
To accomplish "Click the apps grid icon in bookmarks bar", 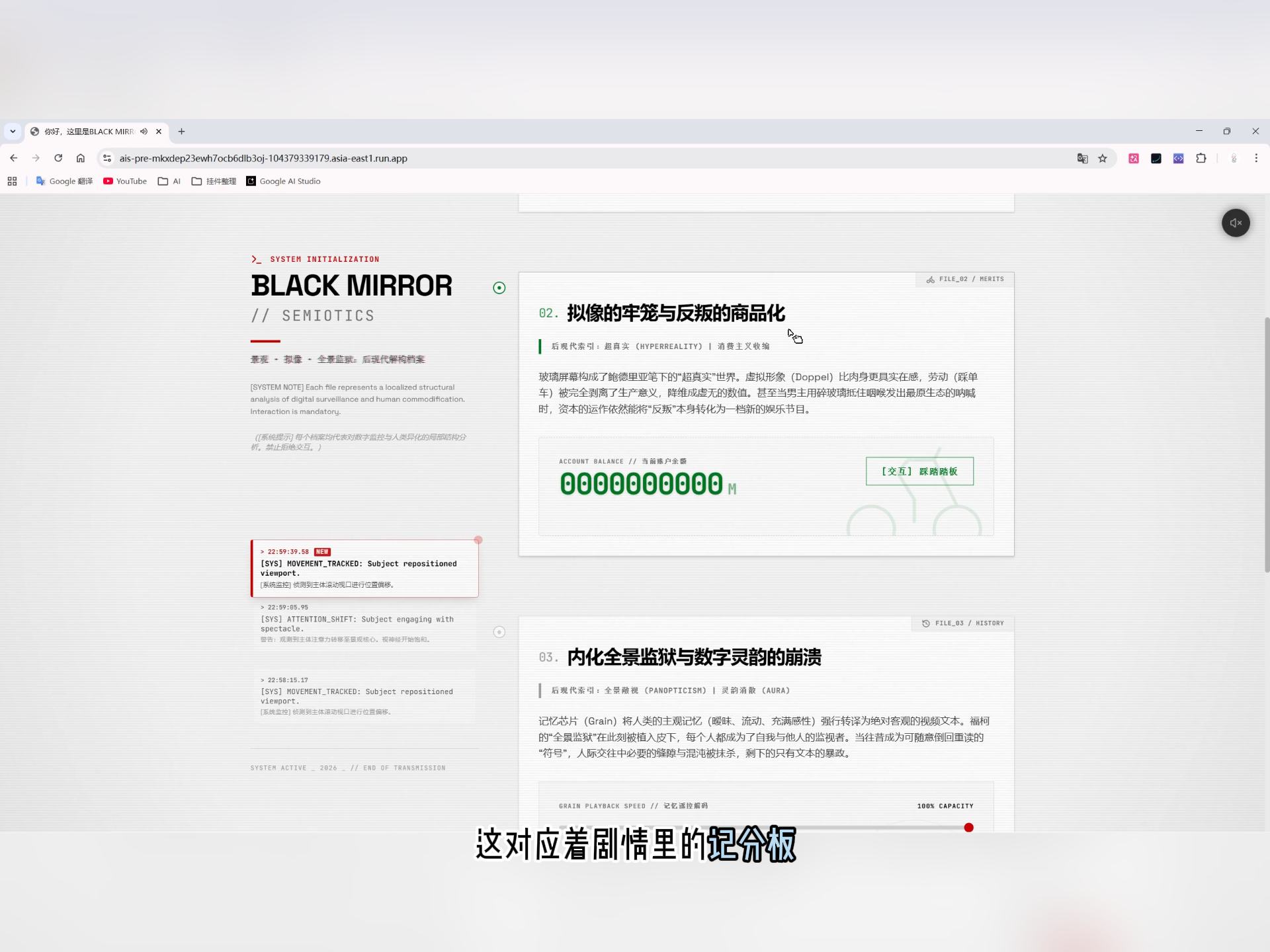I will point(12,181).
